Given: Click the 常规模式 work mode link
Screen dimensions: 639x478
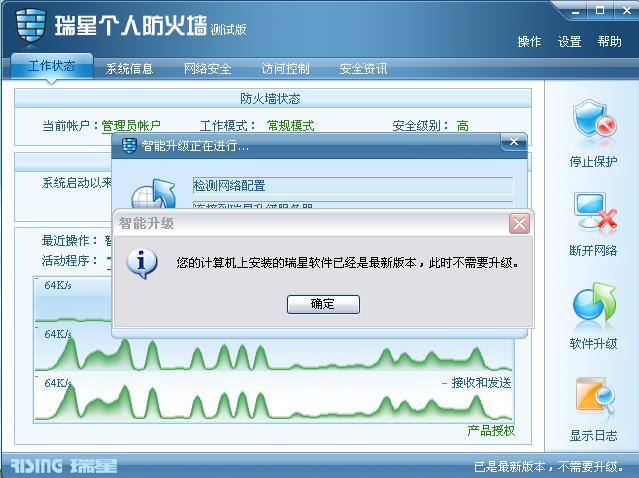Looking at the screenshot, I should tap(291, 126).
